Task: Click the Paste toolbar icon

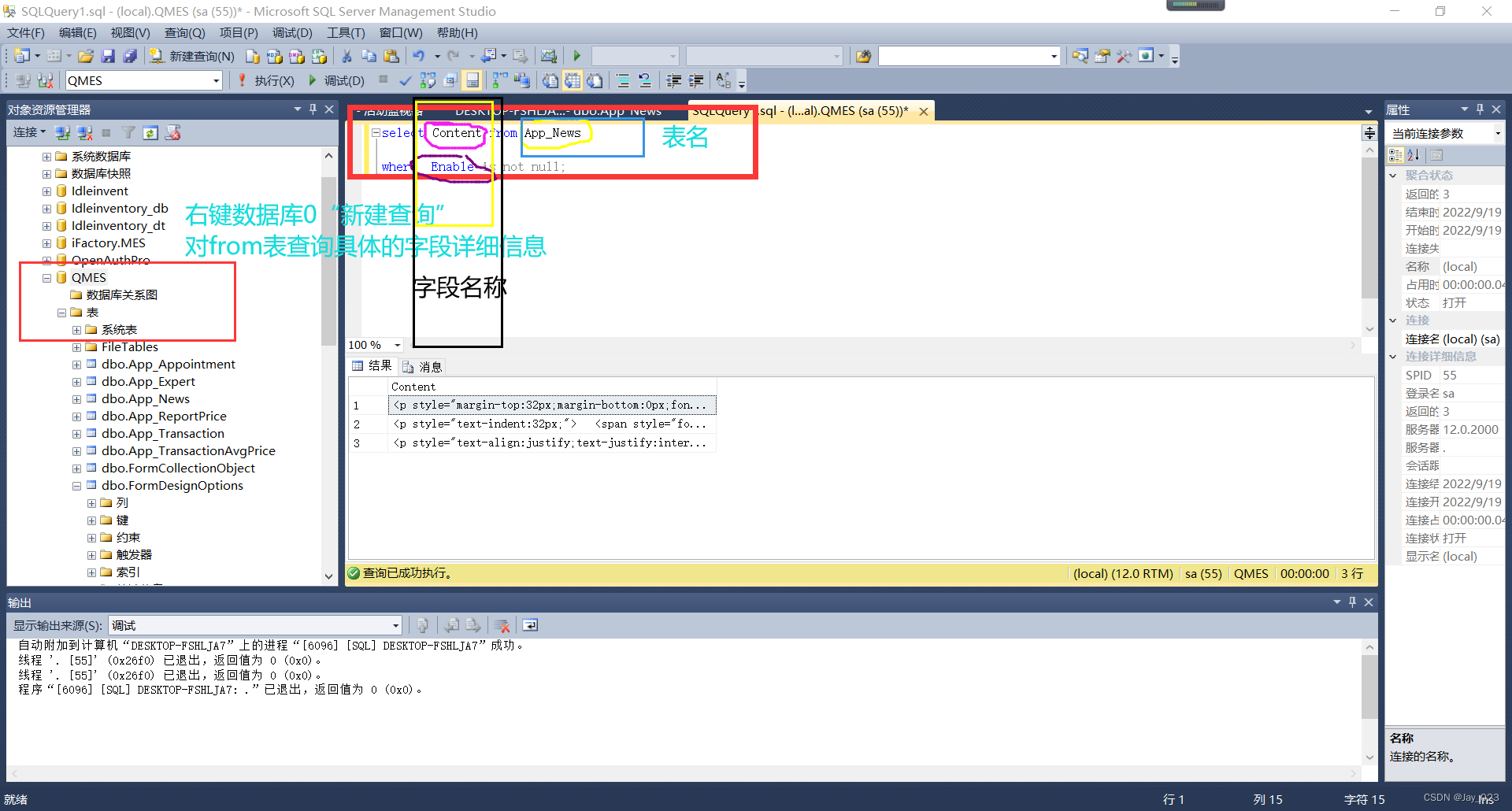Action: [x=391, y=56]
